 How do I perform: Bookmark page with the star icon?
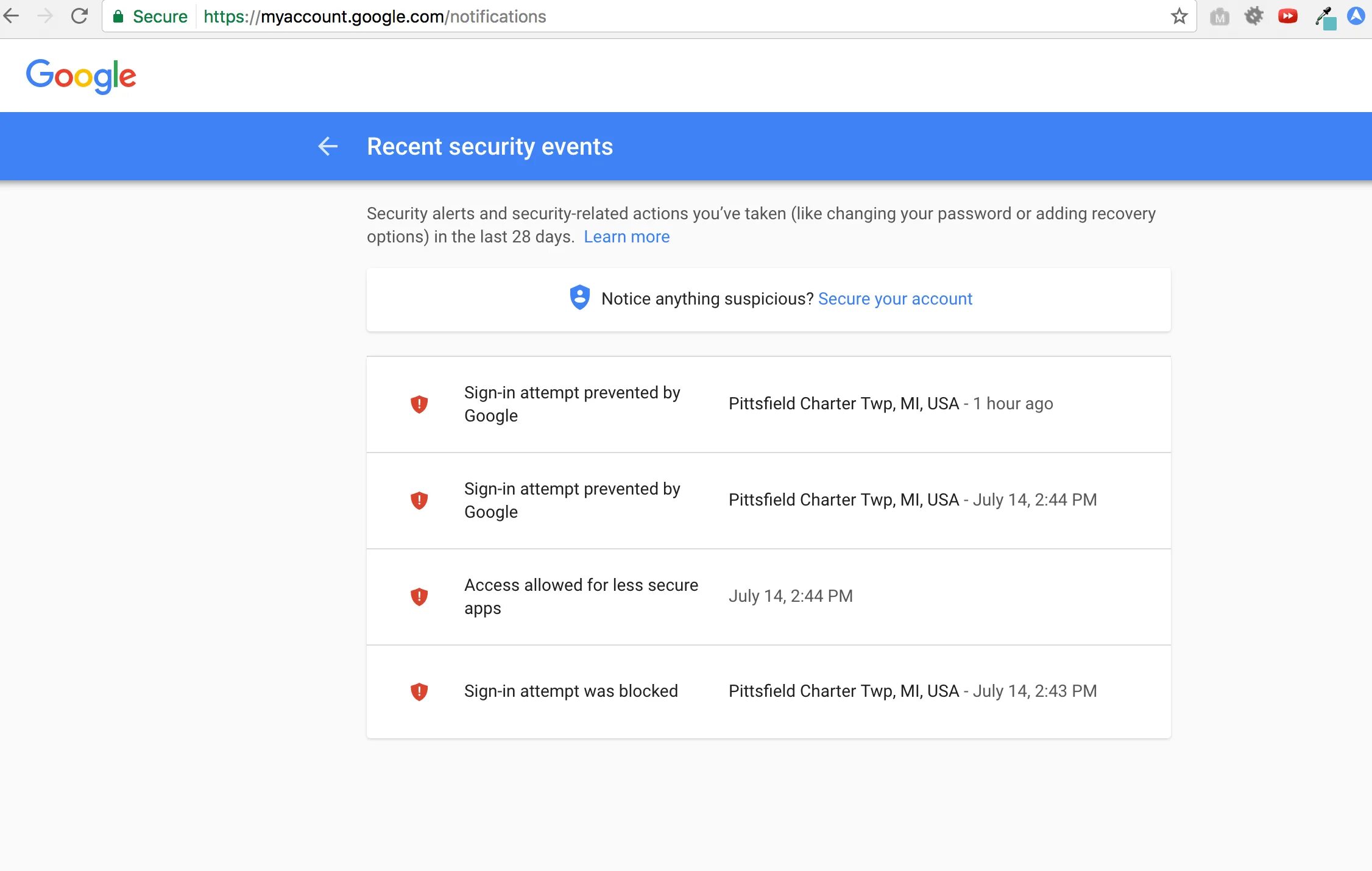1179,16
